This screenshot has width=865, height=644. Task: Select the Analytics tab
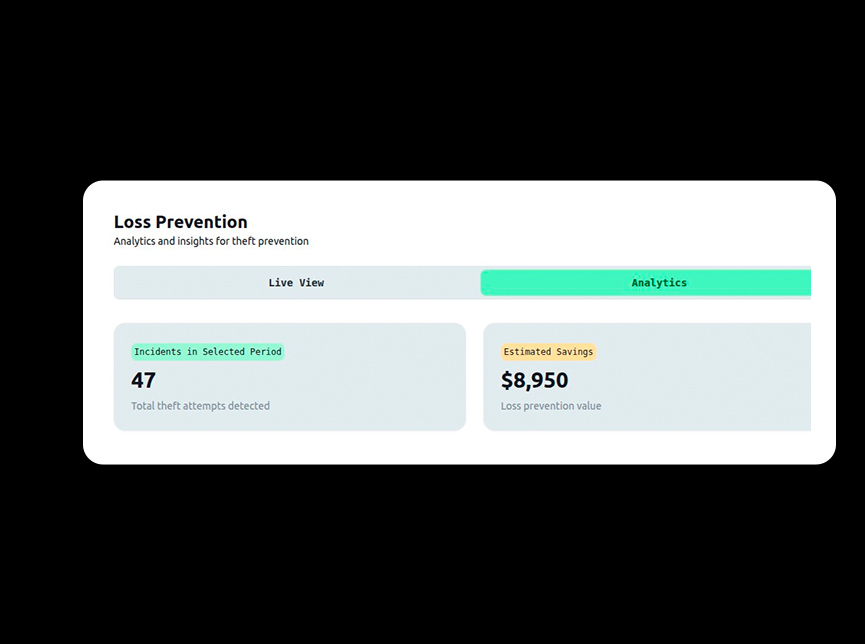[x=658, y=283]
